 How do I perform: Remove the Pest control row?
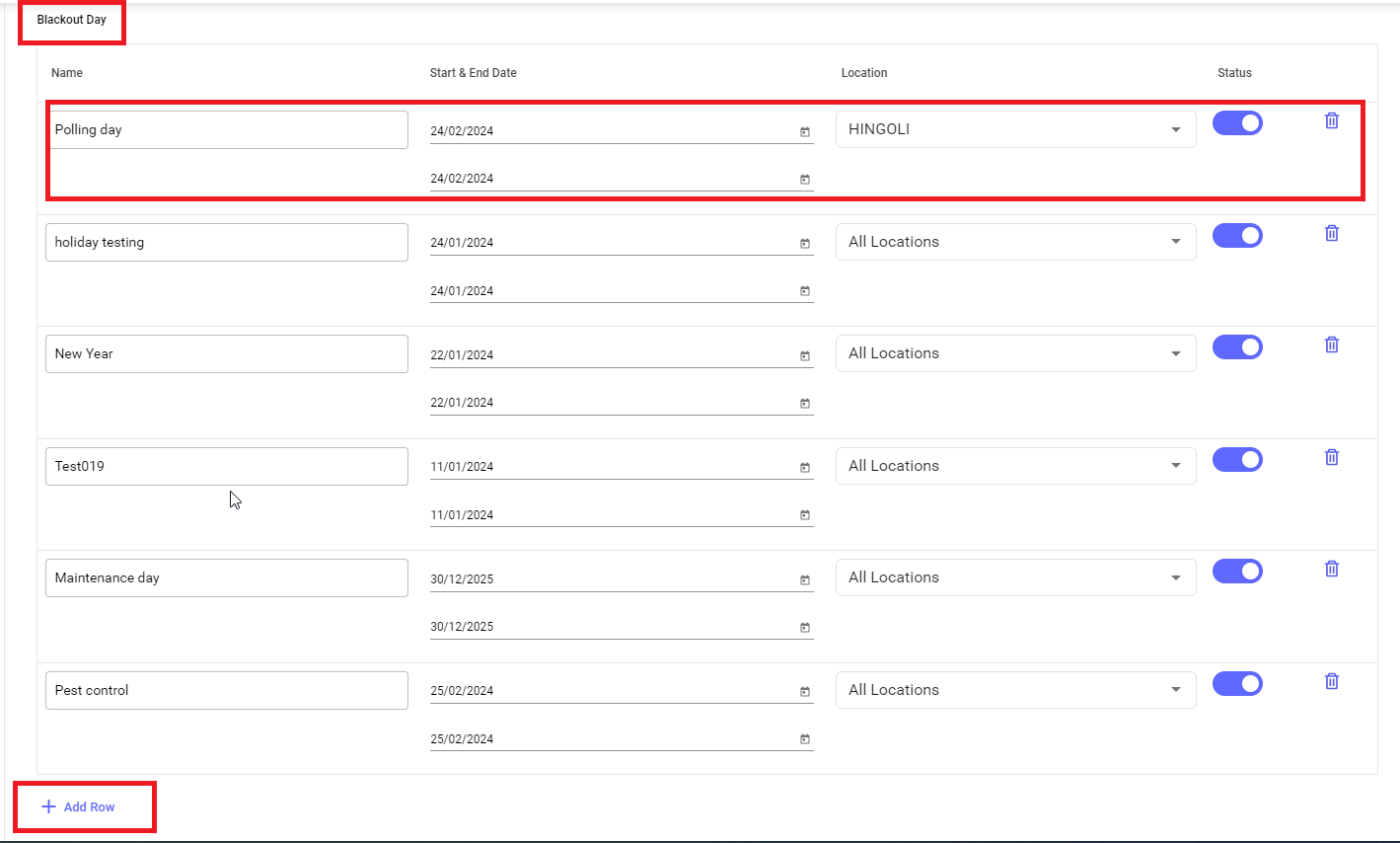tap(1331, 681)
